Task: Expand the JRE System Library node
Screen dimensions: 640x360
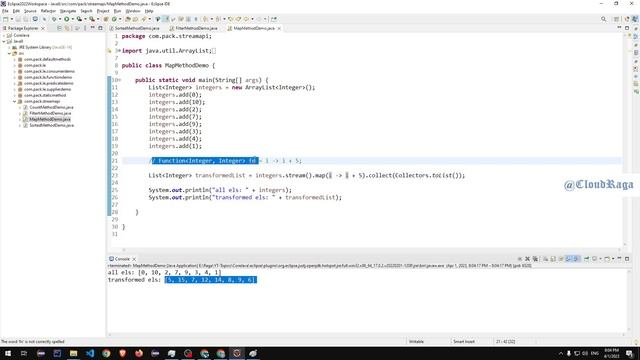Action: 9,47
